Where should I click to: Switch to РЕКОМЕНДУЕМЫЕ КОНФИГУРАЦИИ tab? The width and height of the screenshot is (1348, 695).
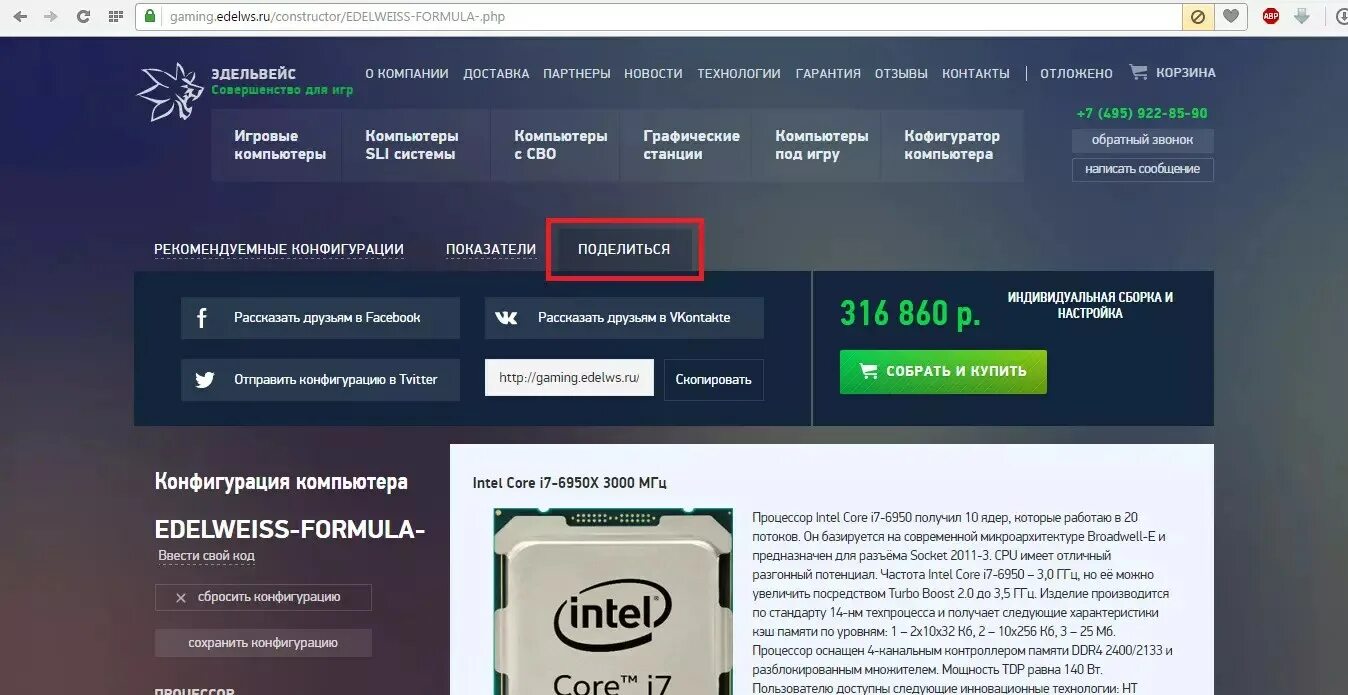[279, 249]
